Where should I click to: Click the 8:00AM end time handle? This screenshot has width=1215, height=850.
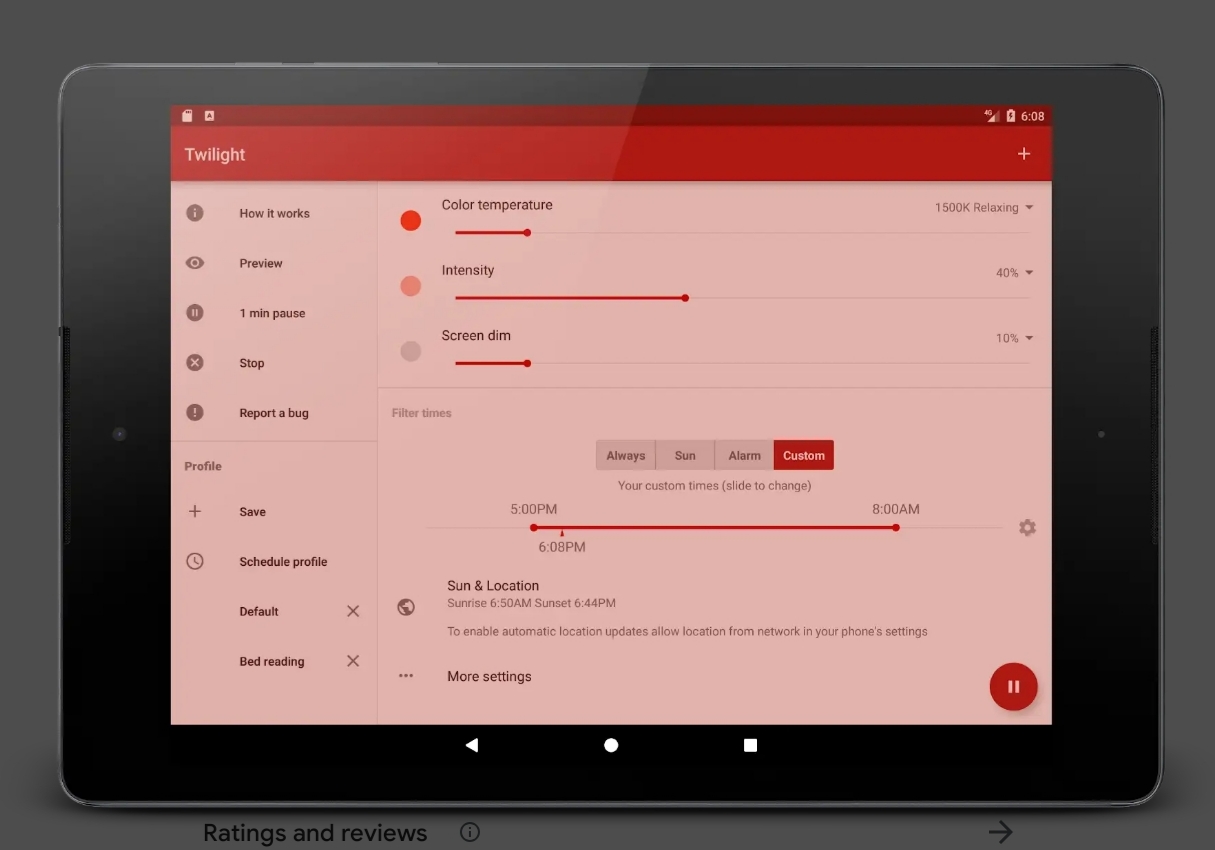click(896, 527)
